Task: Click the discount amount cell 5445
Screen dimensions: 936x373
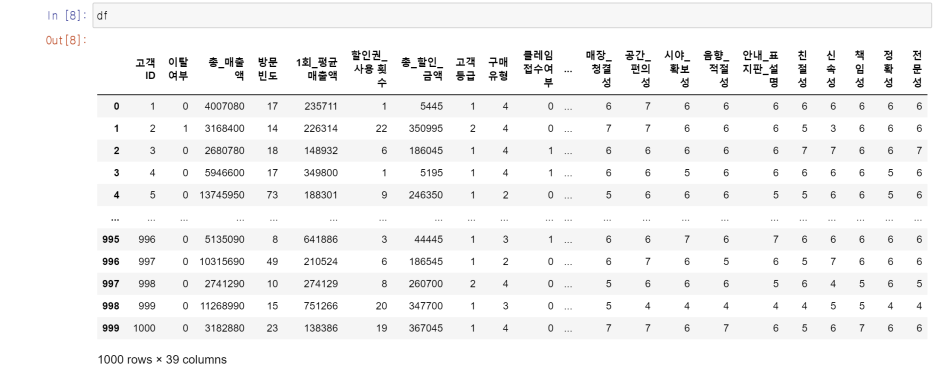Action: (x=432, y=106)
